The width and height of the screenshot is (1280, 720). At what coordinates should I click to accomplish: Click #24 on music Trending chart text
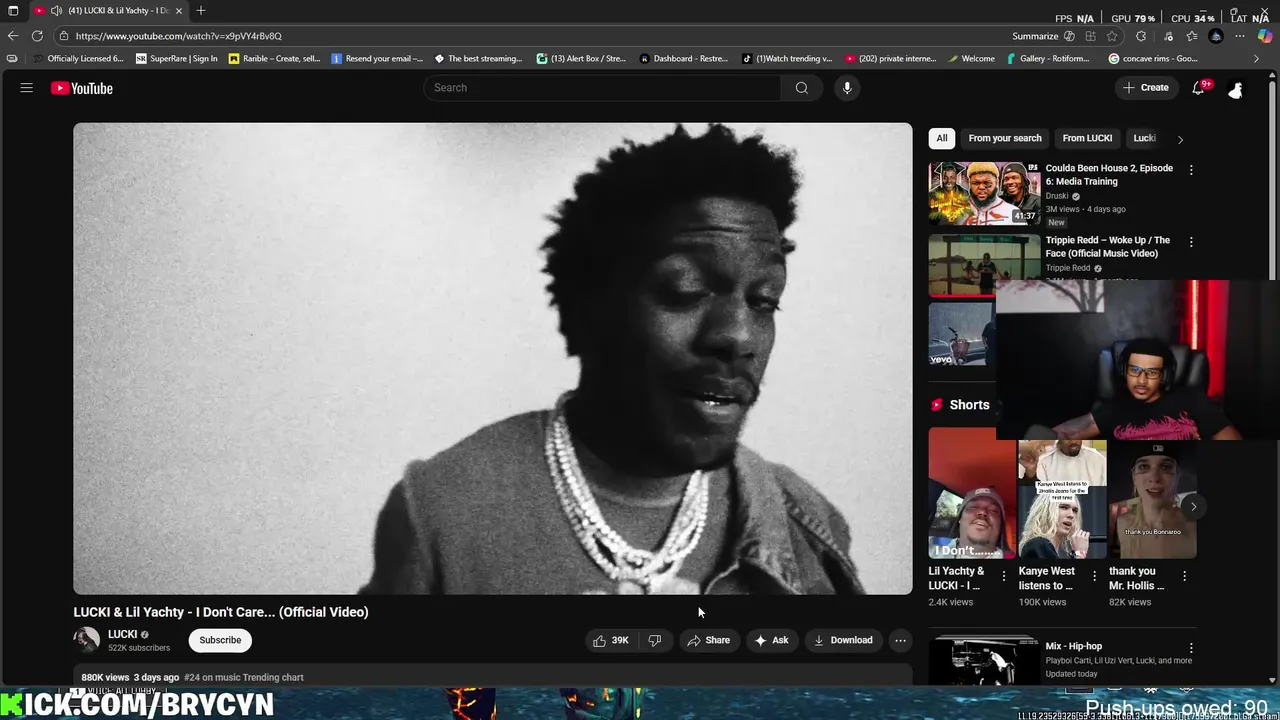244,677
